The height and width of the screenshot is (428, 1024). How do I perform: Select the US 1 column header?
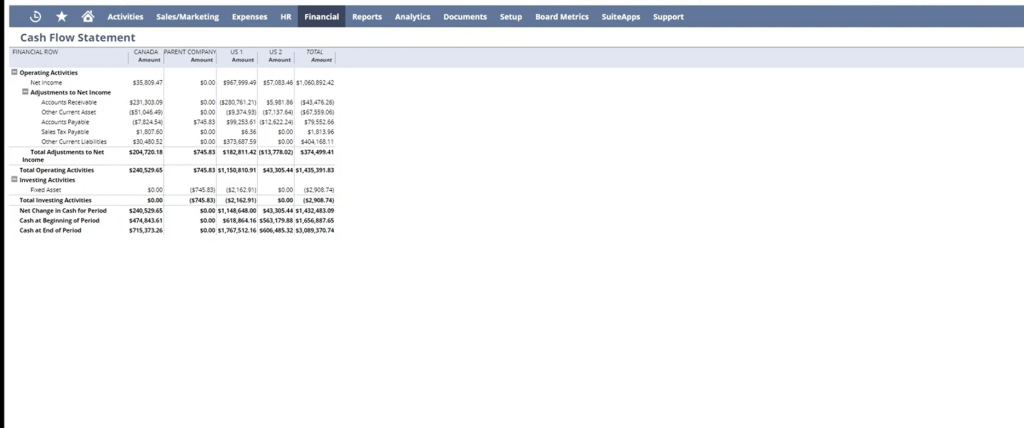[x=236, y=52]
